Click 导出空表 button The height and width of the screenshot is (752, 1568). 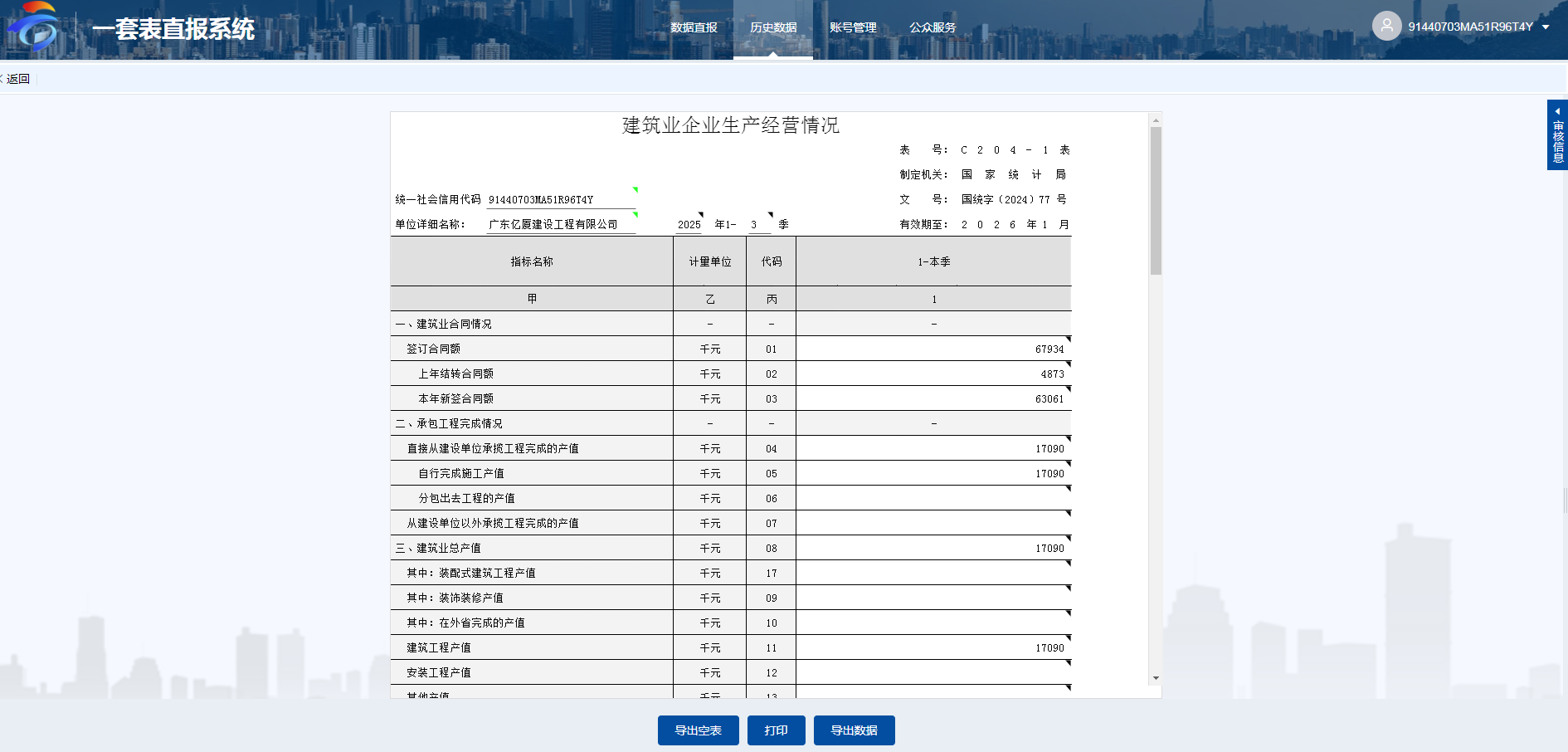[698, 730]
